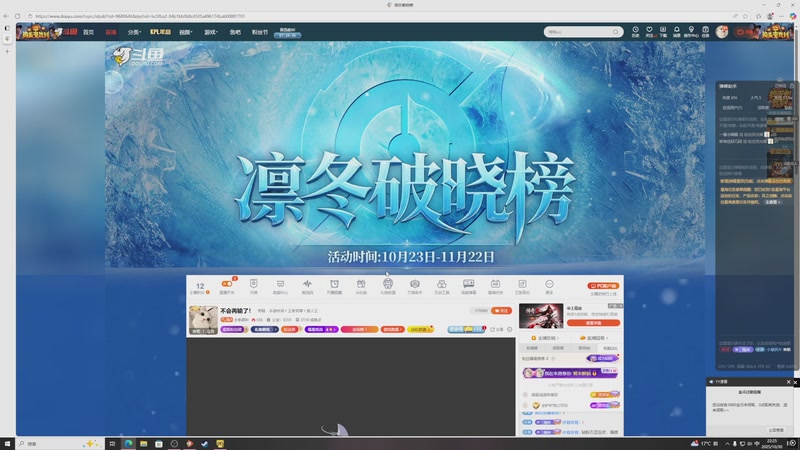Click the button at bottom of YY popup
The height and width of the screenshot is (450, 800).
(x=776, y=430)
